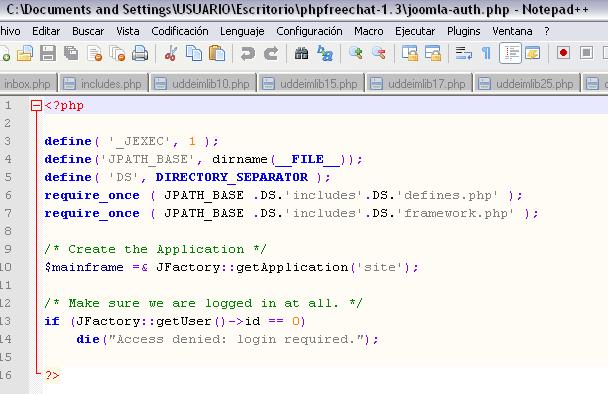
Task: Click JFactory::getUser on line 13
Action: (143, 321)
